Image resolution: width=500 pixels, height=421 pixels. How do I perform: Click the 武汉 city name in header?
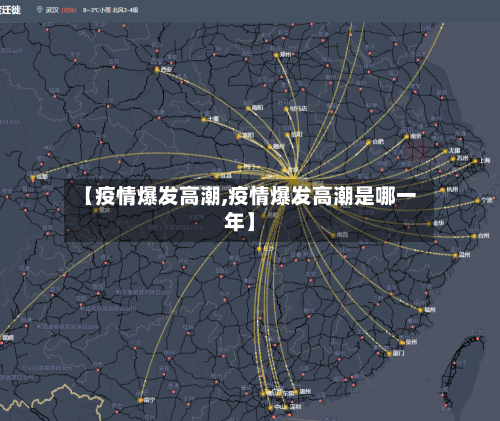pyautogui.click(x=52, y=10)
